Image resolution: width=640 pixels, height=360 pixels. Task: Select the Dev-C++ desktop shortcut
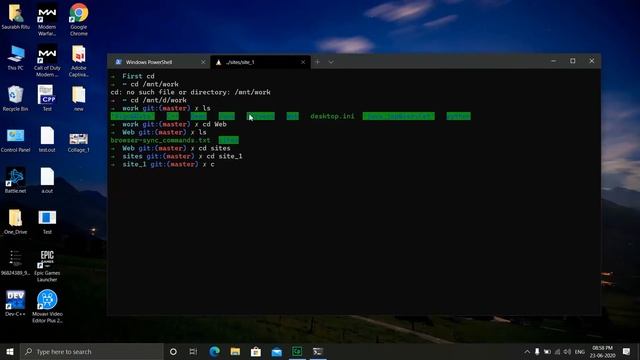(16, 303)
